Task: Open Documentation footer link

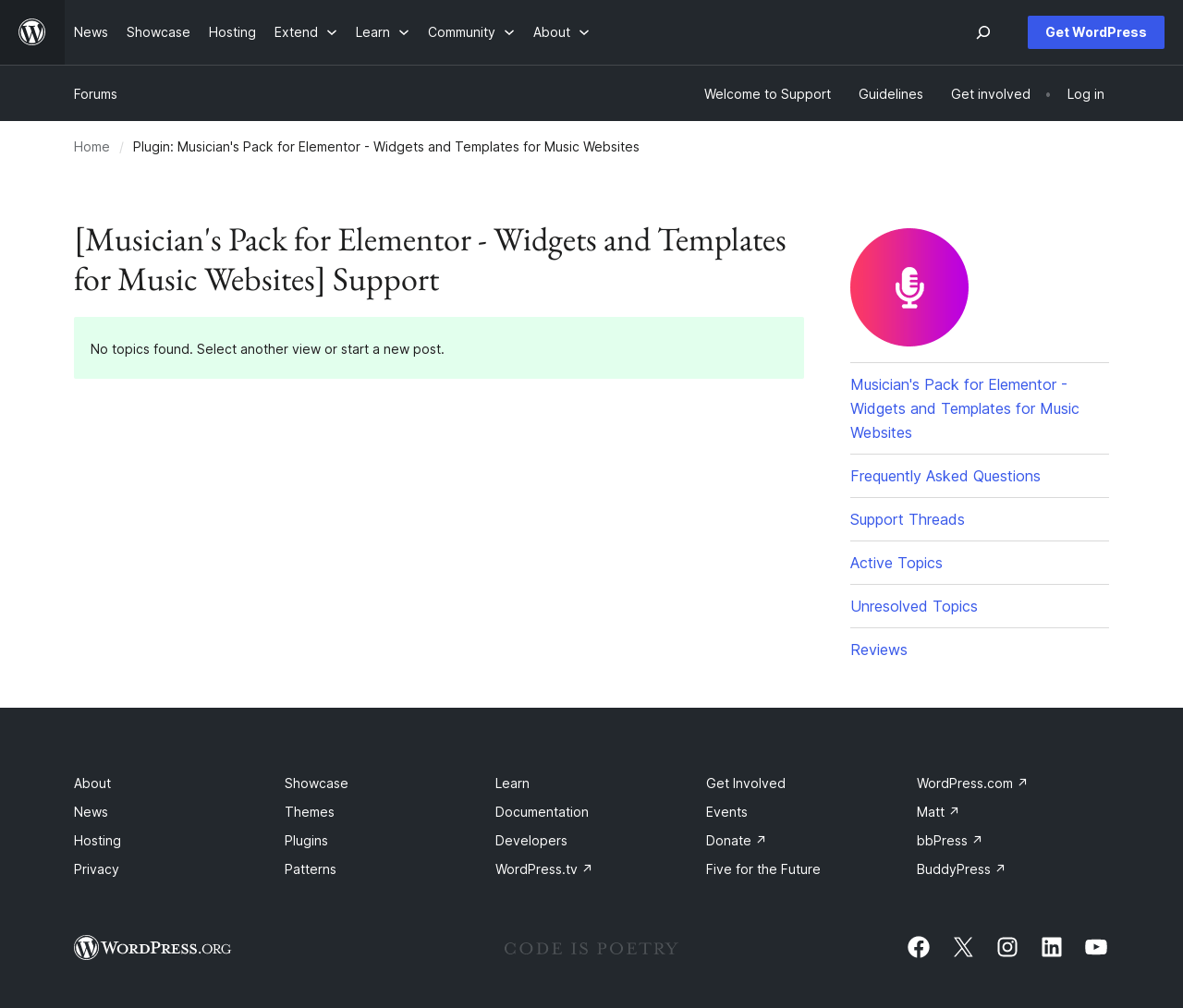Action: pyautogui.click(x=542, y=812)
